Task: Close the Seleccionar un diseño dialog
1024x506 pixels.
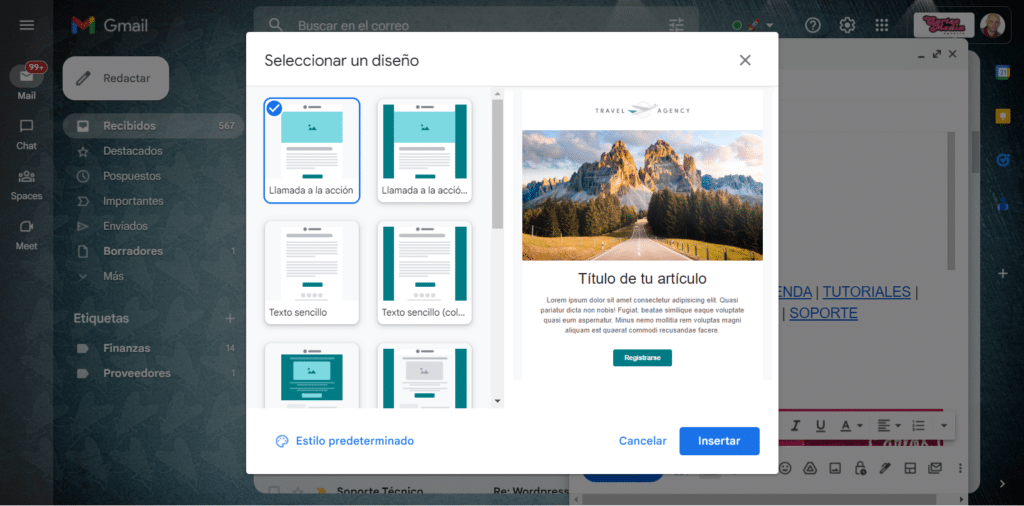Action: click(745, 60)
